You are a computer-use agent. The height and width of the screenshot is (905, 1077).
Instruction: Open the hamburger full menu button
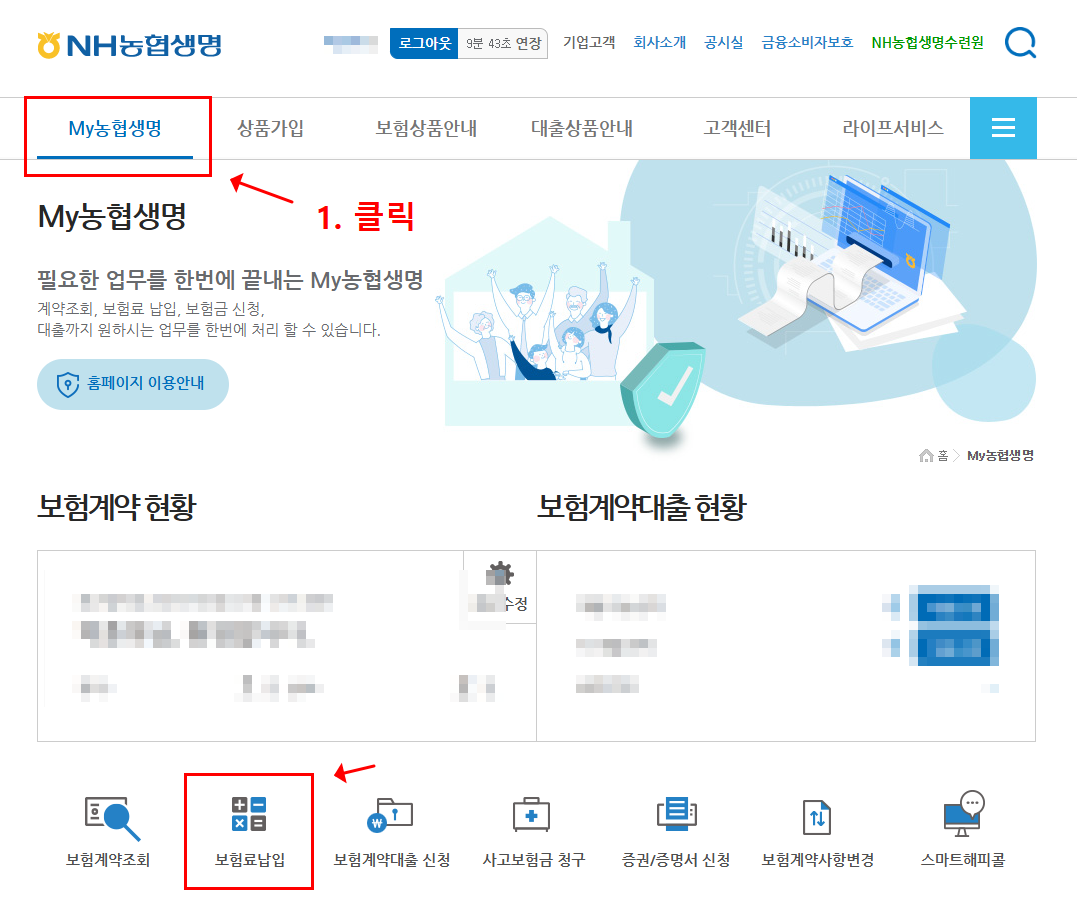click(1003, 128)
